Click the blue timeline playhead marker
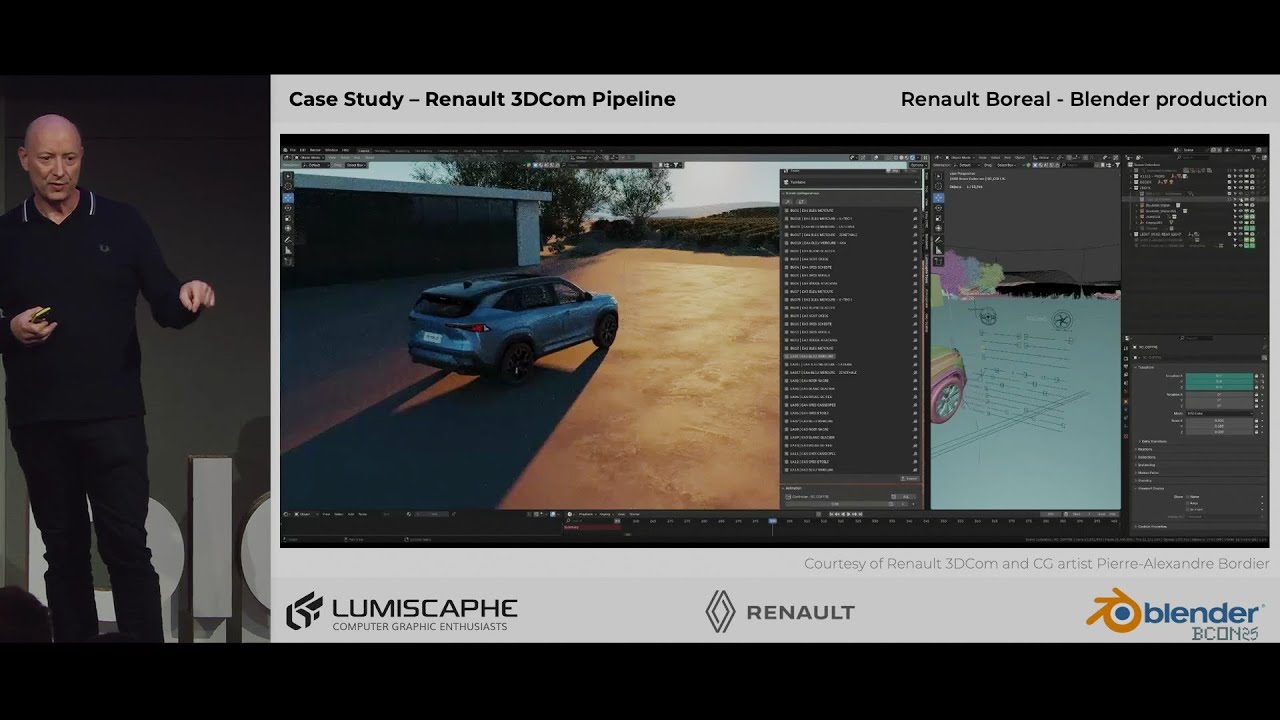Screen dimensions: 1280x720 pyautogui.click(x=772, y=520)
